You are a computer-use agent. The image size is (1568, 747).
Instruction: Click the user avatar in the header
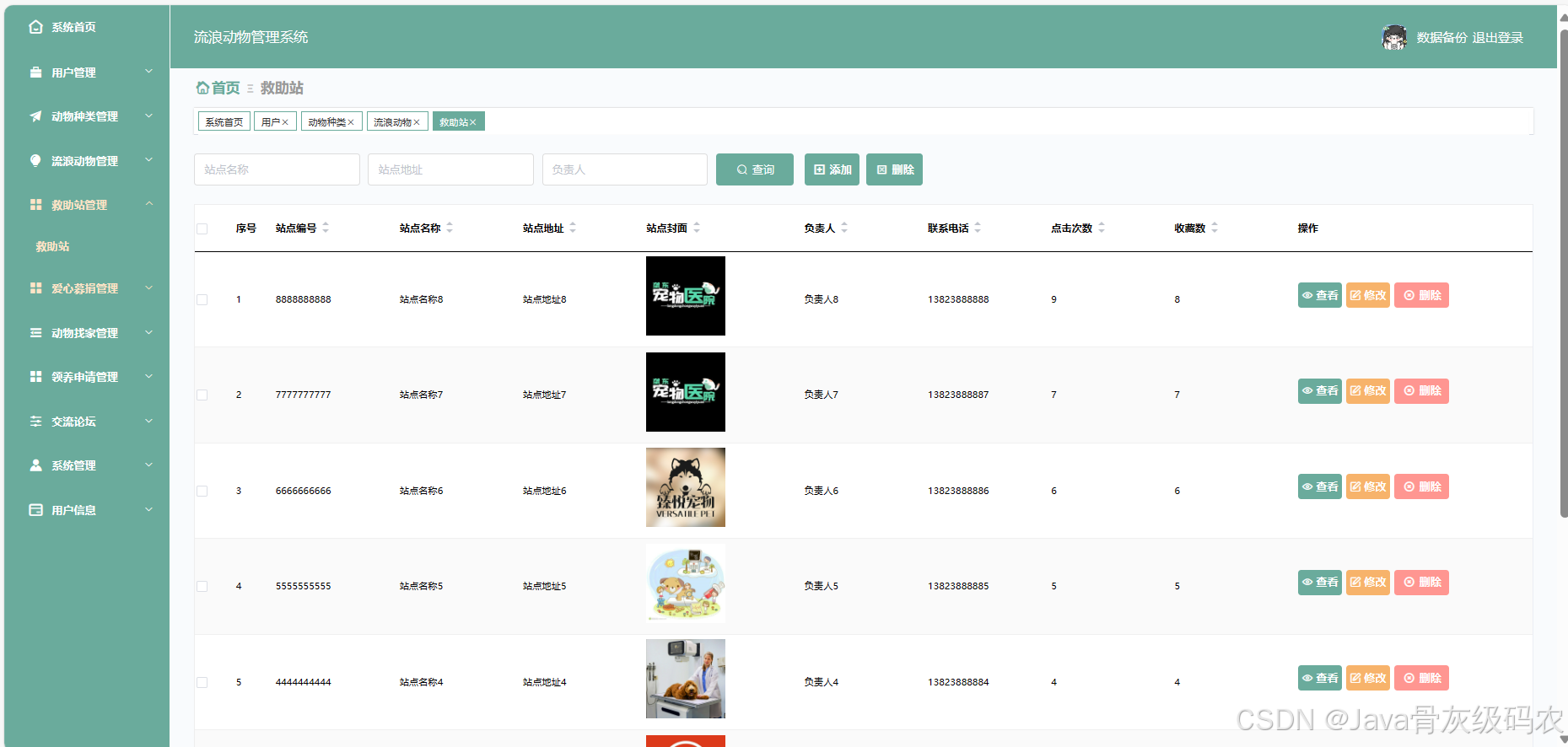point(1394,37)
